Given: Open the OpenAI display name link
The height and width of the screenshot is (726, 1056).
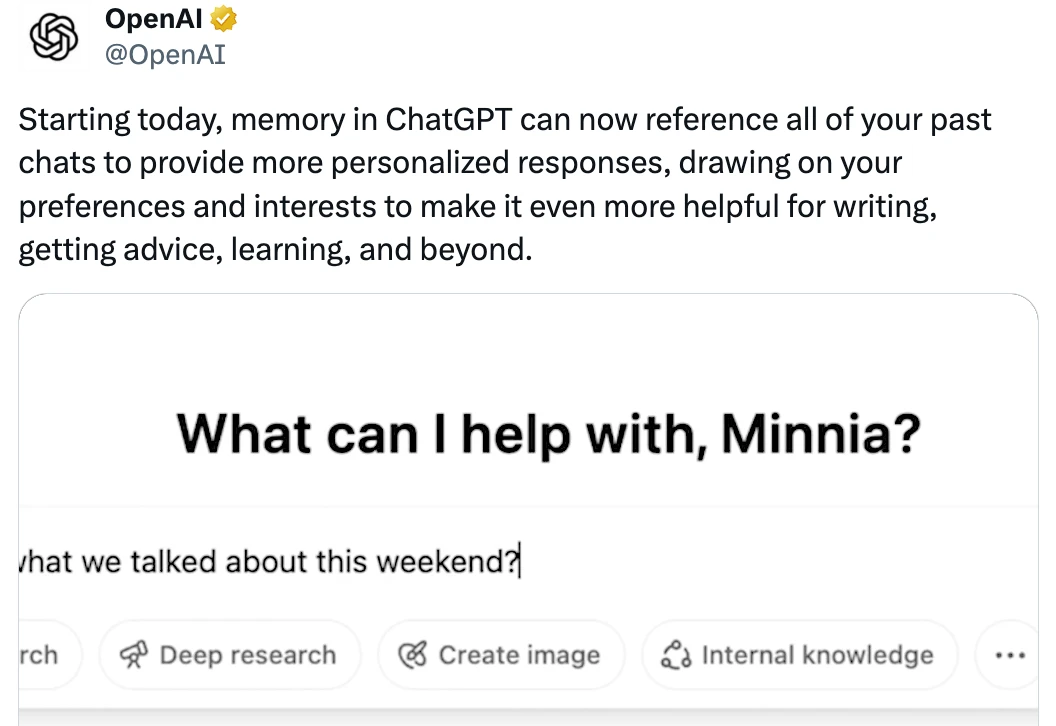Looking at the screenshot, I should coord(154,19).
